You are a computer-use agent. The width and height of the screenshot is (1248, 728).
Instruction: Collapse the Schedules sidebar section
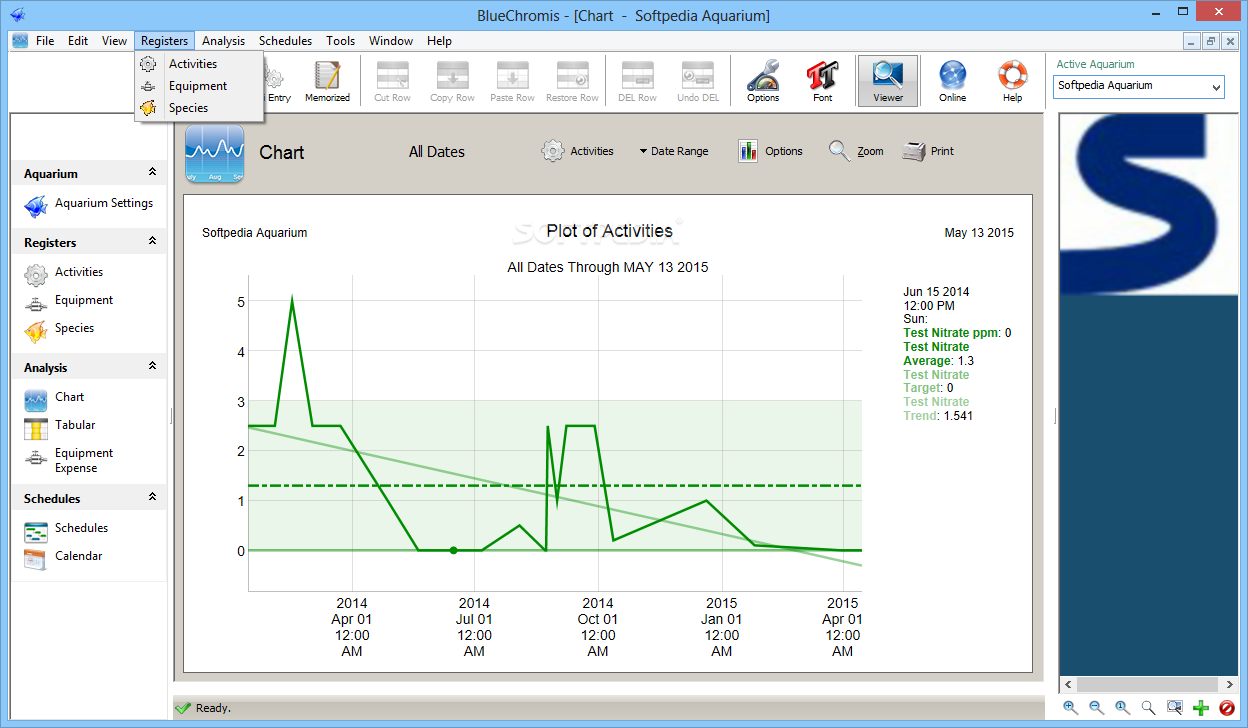click(152, 498)
